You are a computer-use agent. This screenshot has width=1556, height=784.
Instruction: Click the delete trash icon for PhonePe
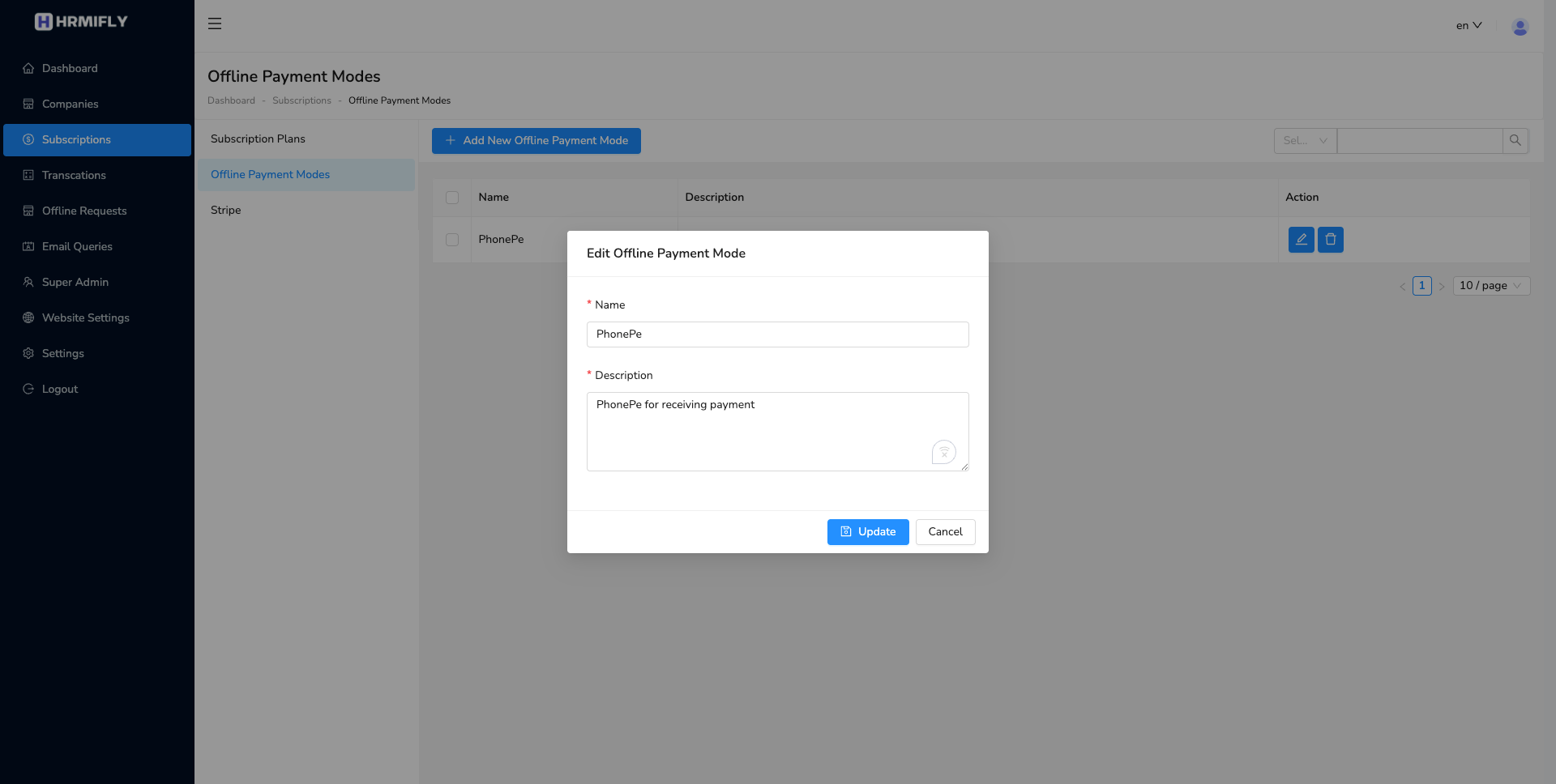click(1331, 240)
